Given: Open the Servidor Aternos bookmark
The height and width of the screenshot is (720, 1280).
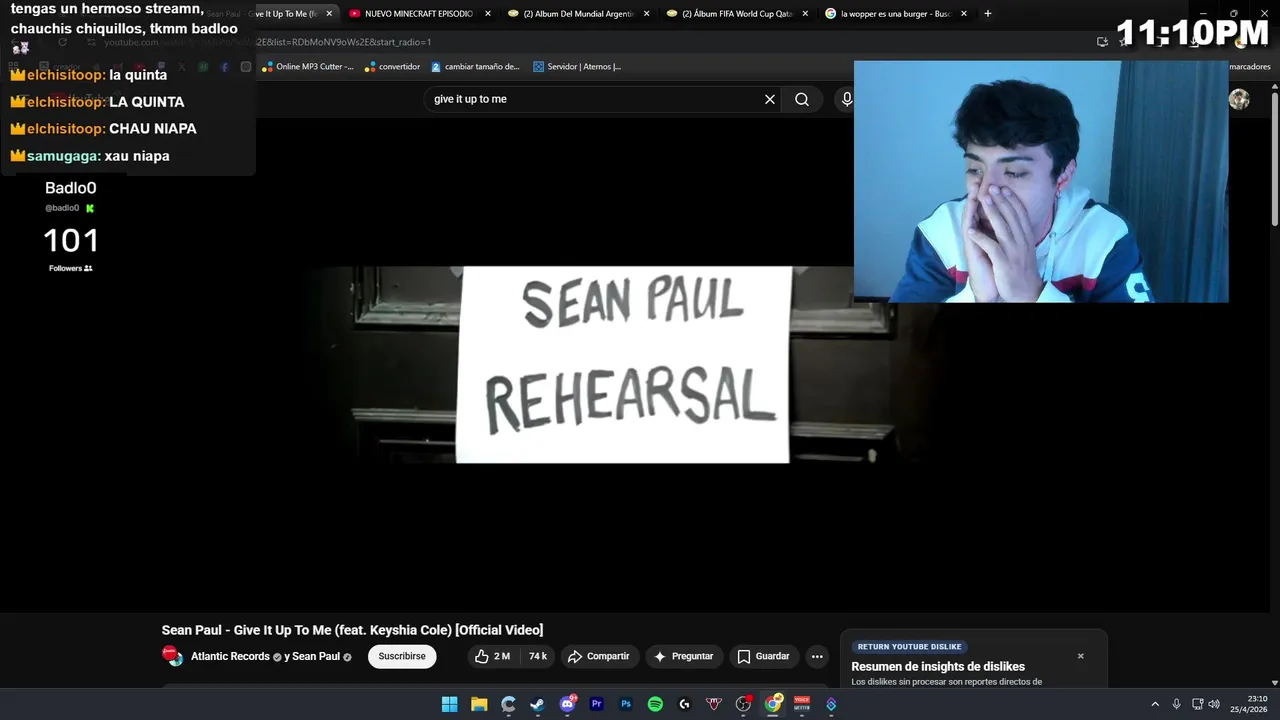Looking at the screenshot, I should [577, 67].
